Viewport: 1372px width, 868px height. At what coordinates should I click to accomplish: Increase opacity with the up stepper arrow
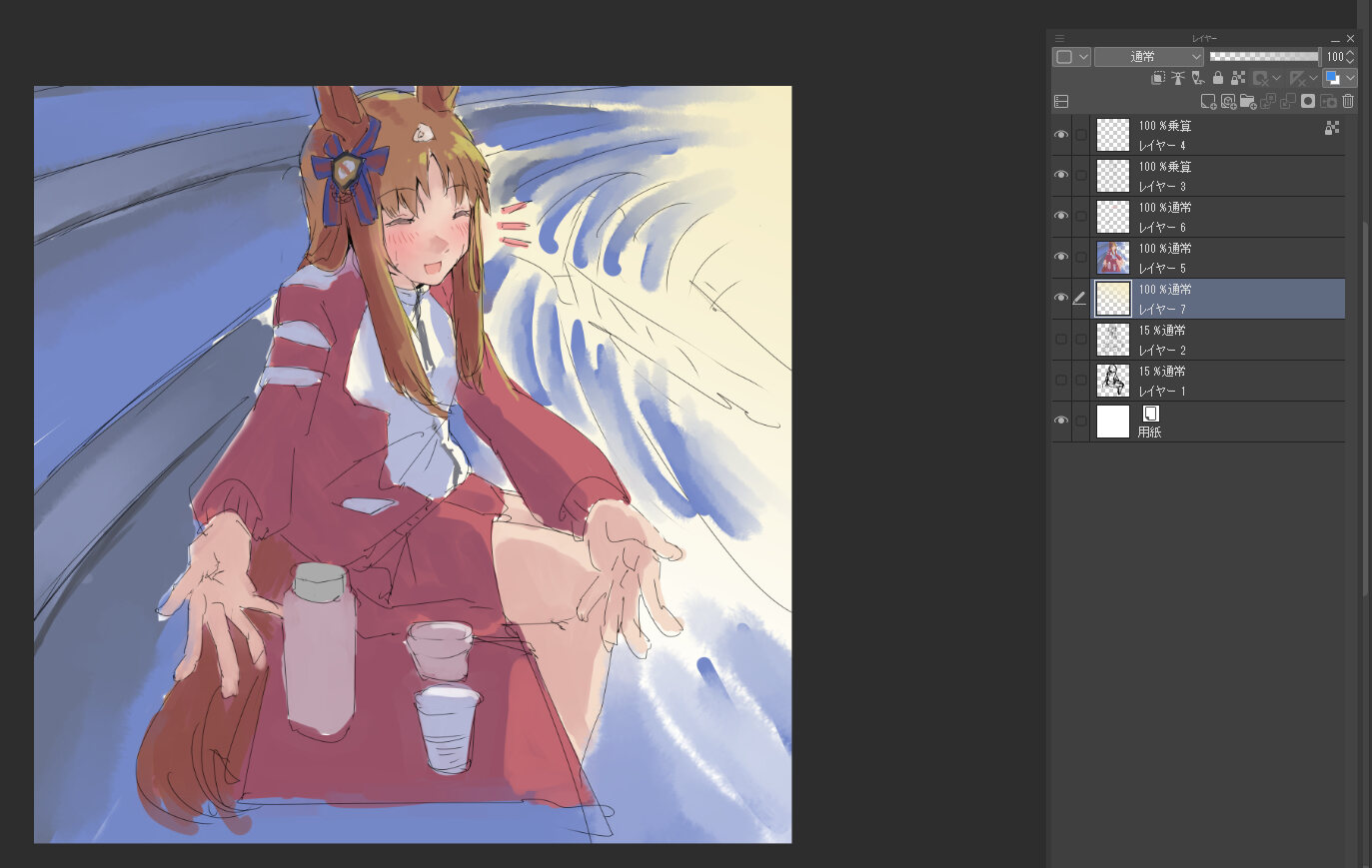pyautogui.click(x=1350, y=52)
